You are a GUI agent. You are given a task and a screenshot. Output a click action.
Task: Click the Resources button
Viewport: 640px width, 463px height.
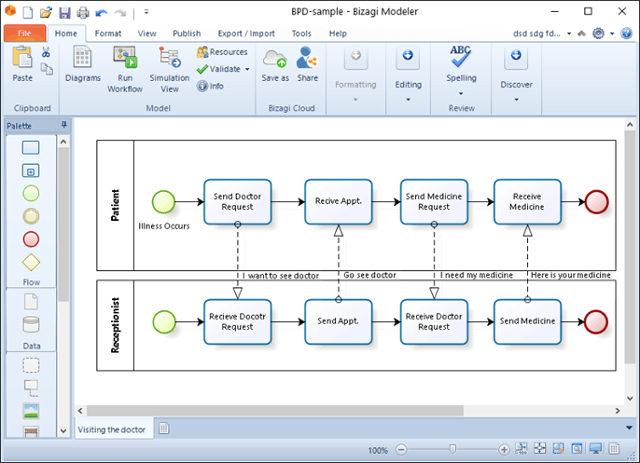coord(222,52)
